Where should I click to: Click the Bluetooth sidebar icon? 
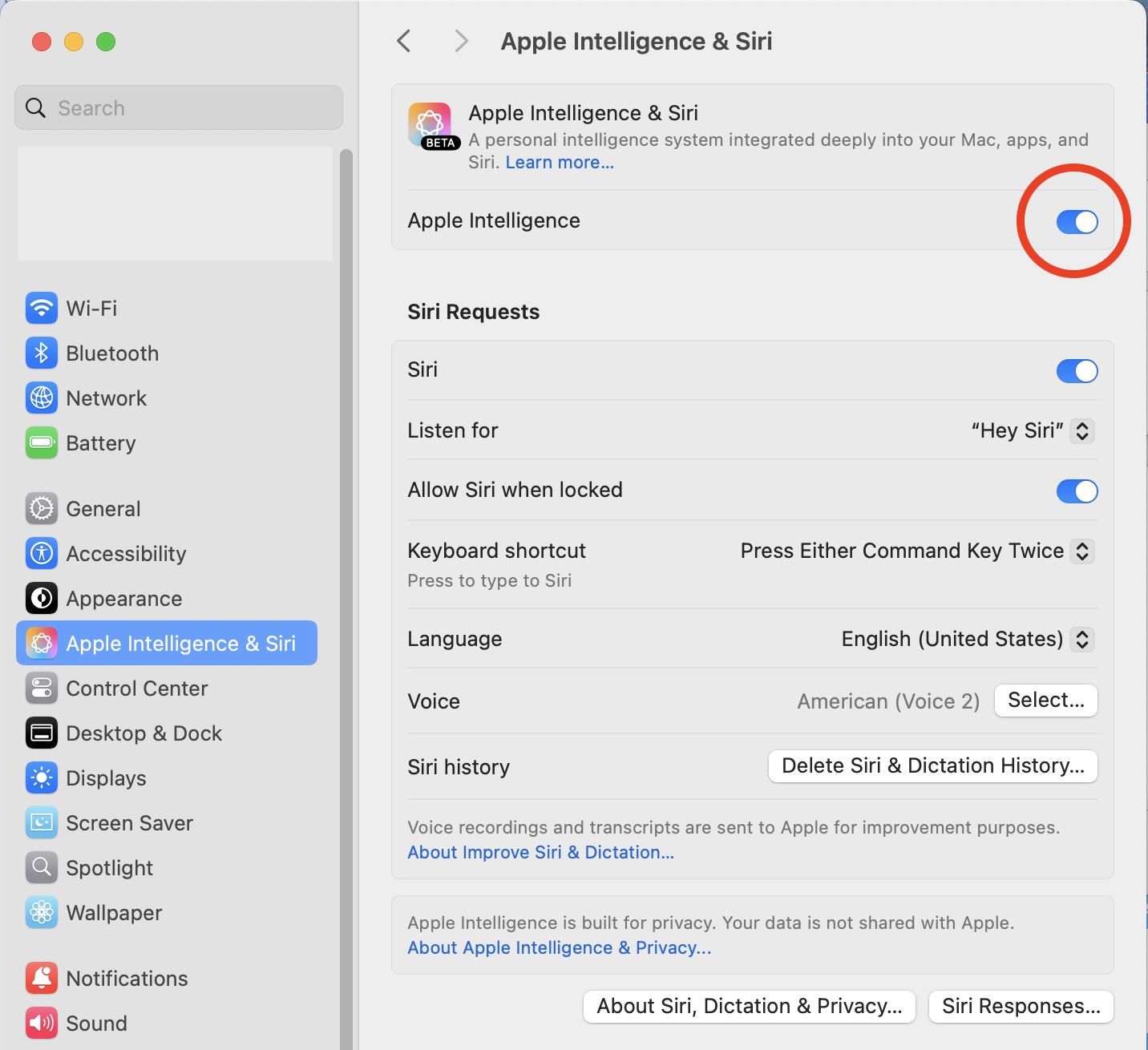41,353
